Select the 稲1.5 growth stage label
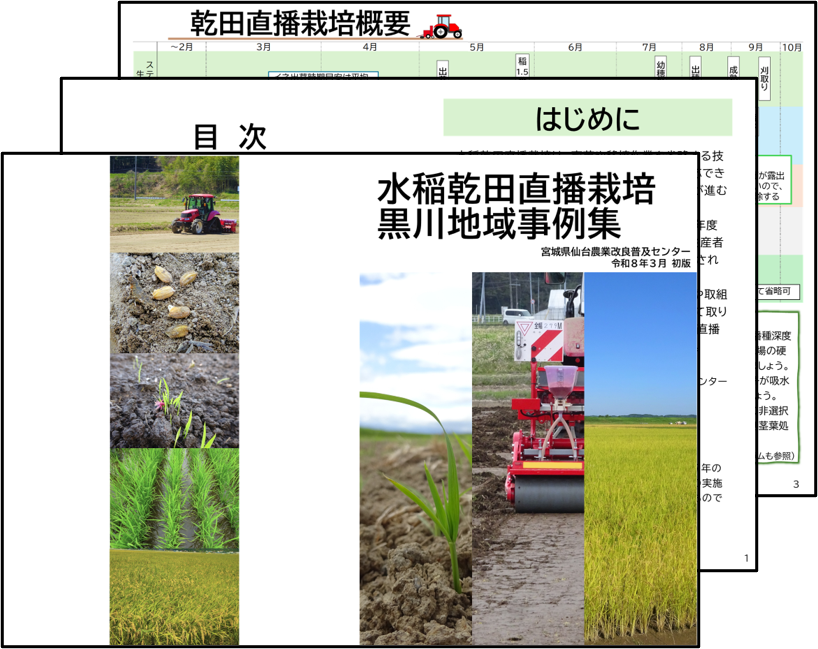The height and width of the screenshot is (649, 818). point(521,63)
